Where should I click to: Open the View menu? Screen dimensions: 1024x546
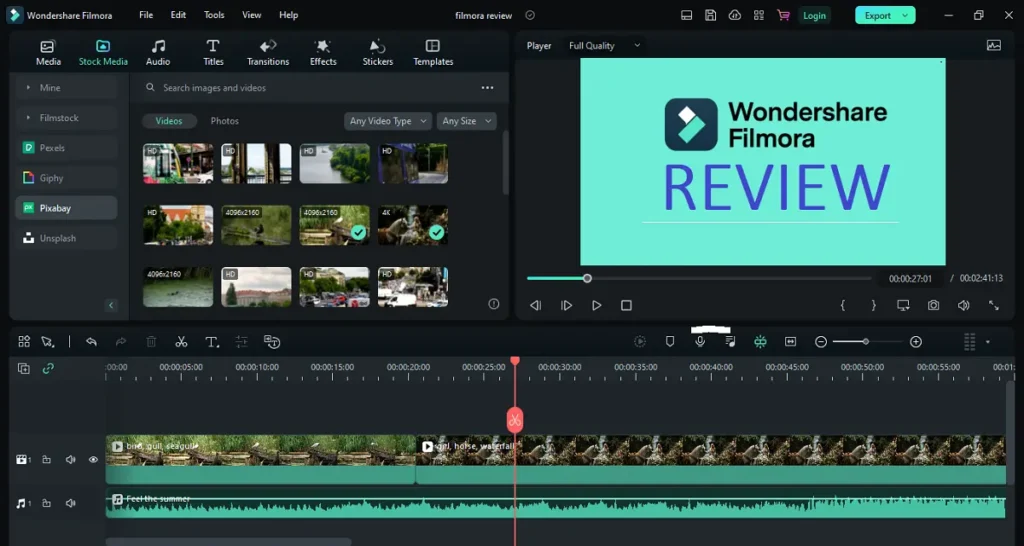click(251, 15)
